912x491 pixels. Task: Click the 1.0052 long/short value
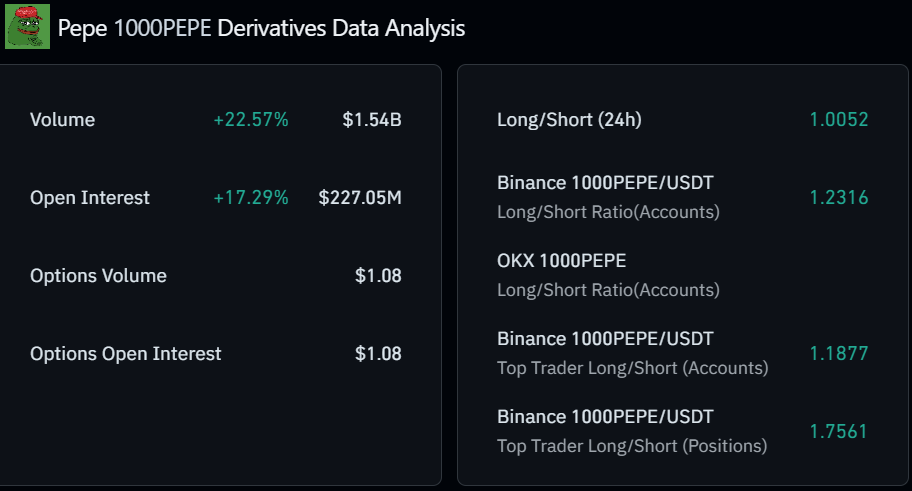[839, 120]
